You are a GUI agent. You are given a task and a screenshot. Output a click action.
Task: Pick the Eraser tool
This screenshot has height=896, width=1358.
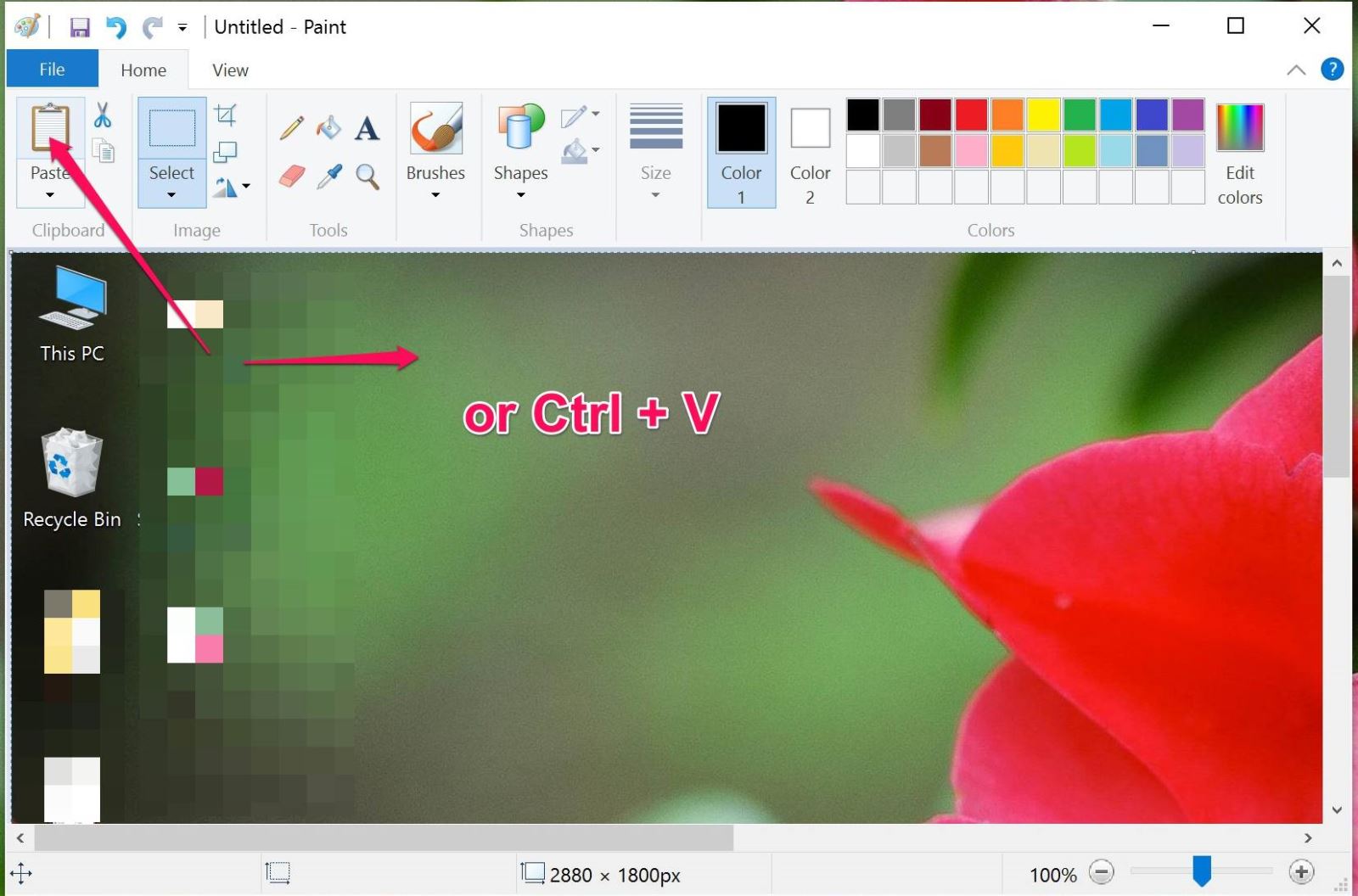pos(291,176)
